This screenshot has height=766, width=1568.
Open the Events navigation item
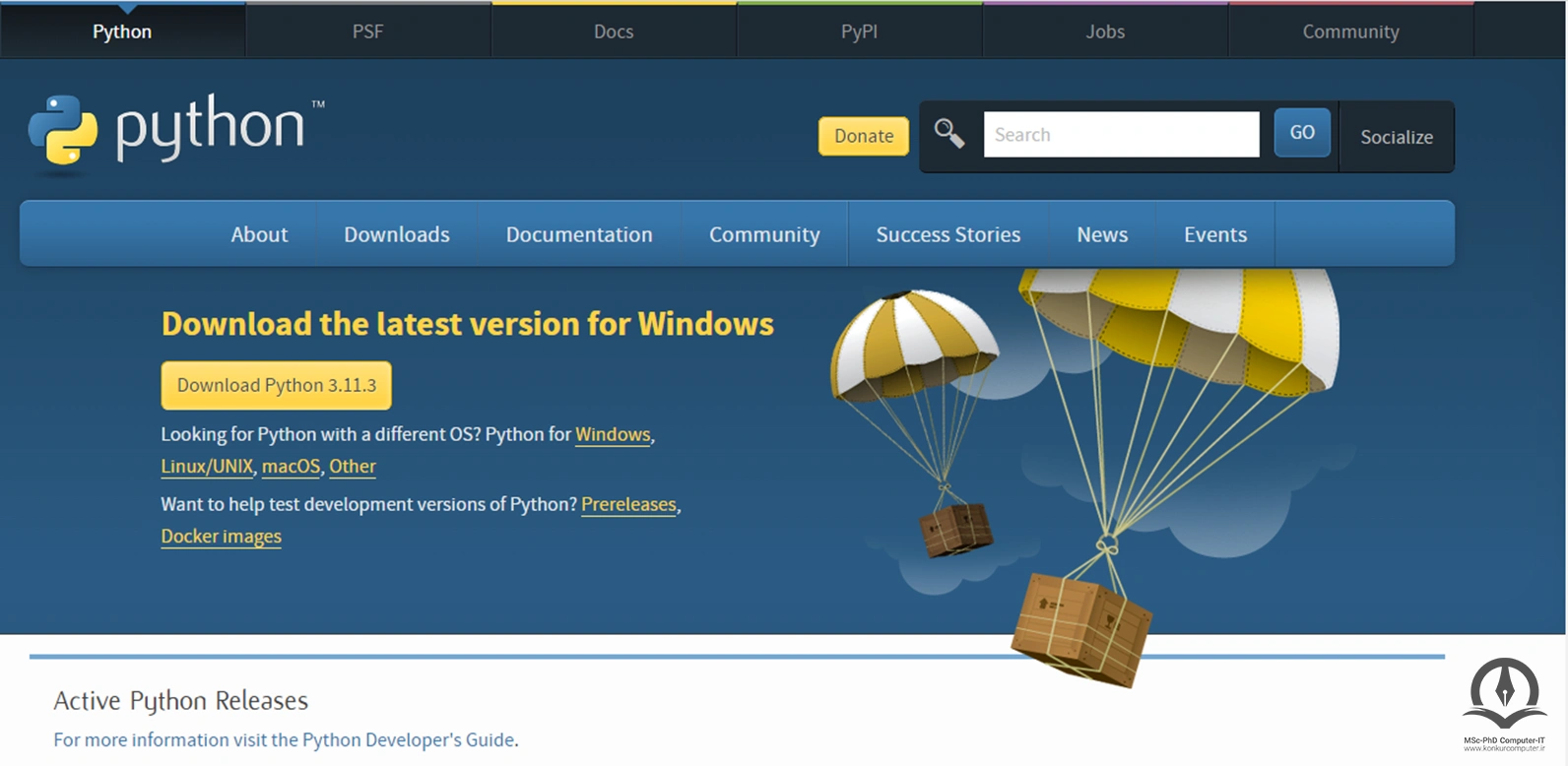click(1215, 234)
